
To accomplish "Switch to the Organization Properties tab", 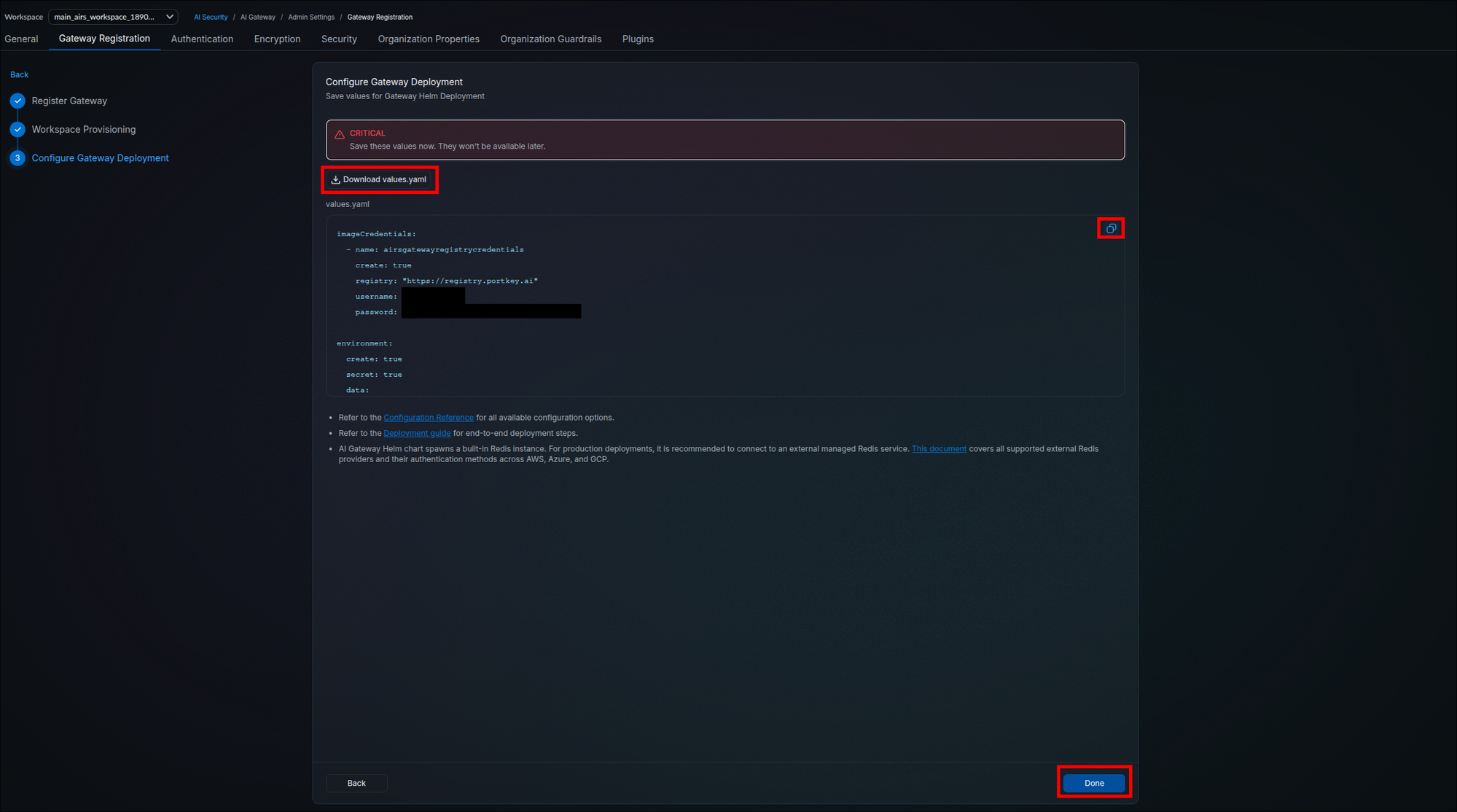I will (x=429, y=39).
